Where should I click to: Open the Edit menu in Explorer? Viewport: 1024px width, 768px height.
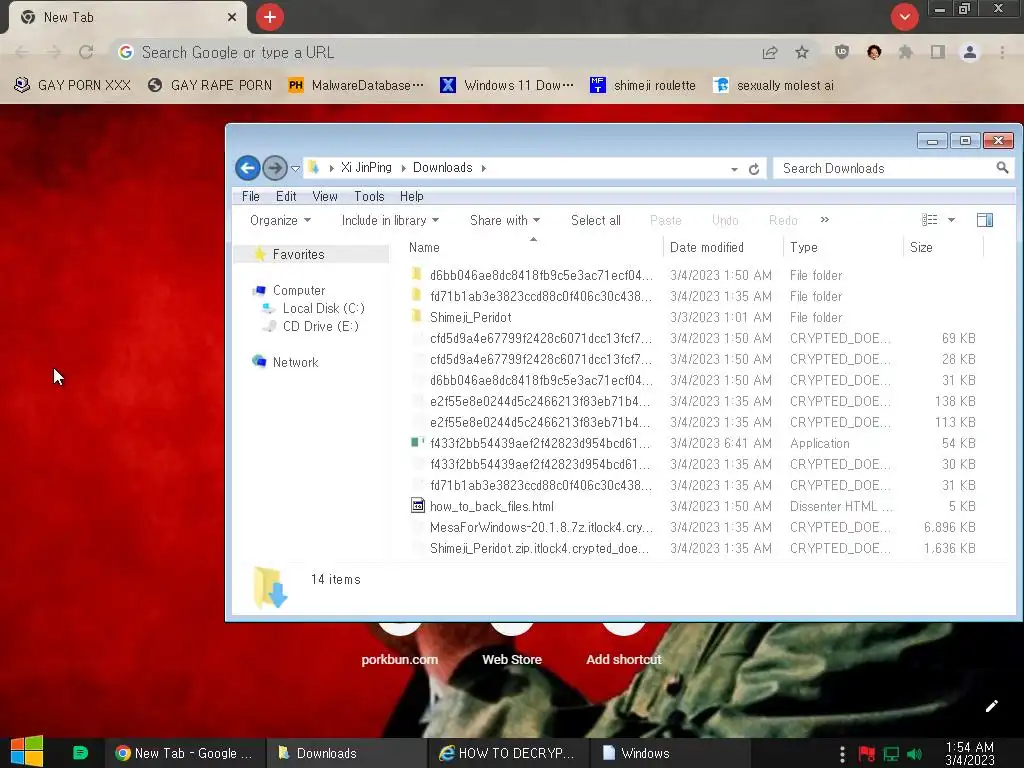[286, 196]
